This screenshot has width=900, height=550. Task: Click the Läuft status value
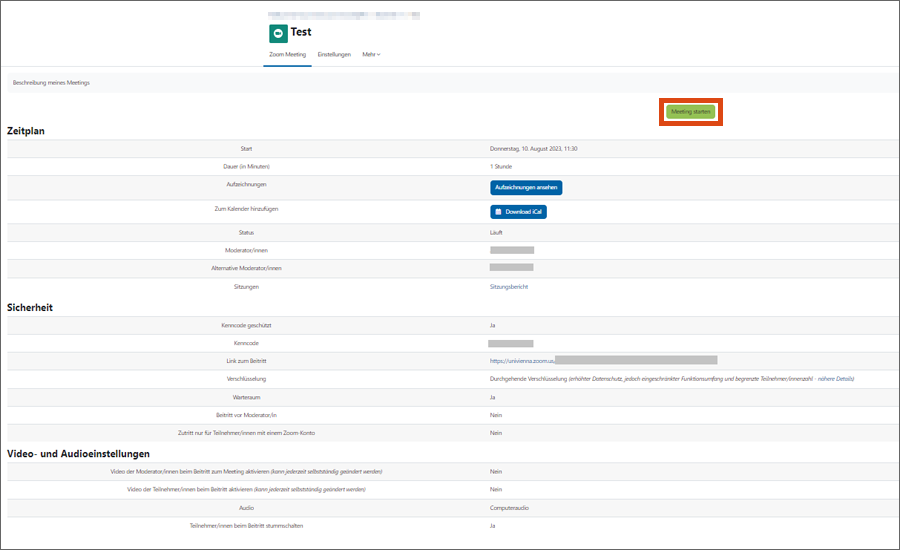pos(497,232)
